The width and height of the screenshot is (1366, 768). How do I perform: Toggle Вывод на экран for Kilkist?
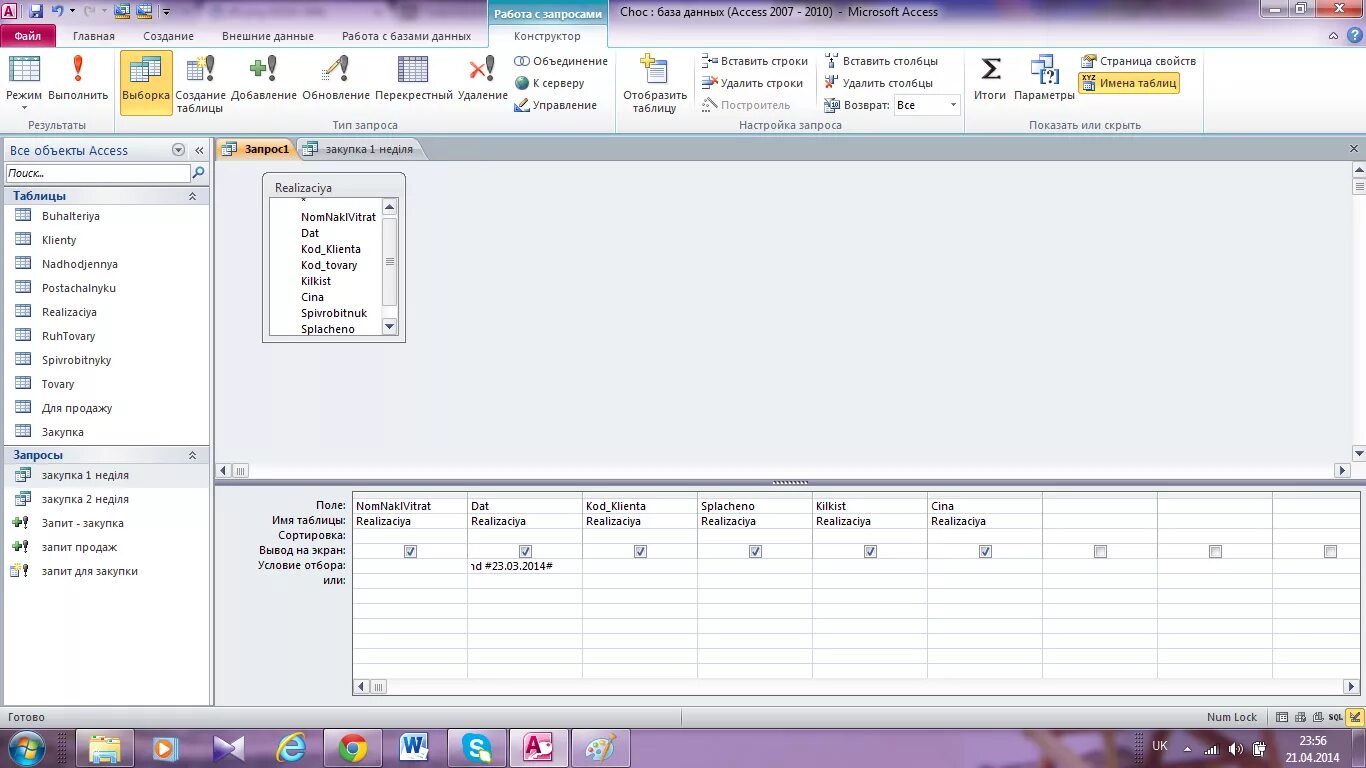click(x=870, y=551)
